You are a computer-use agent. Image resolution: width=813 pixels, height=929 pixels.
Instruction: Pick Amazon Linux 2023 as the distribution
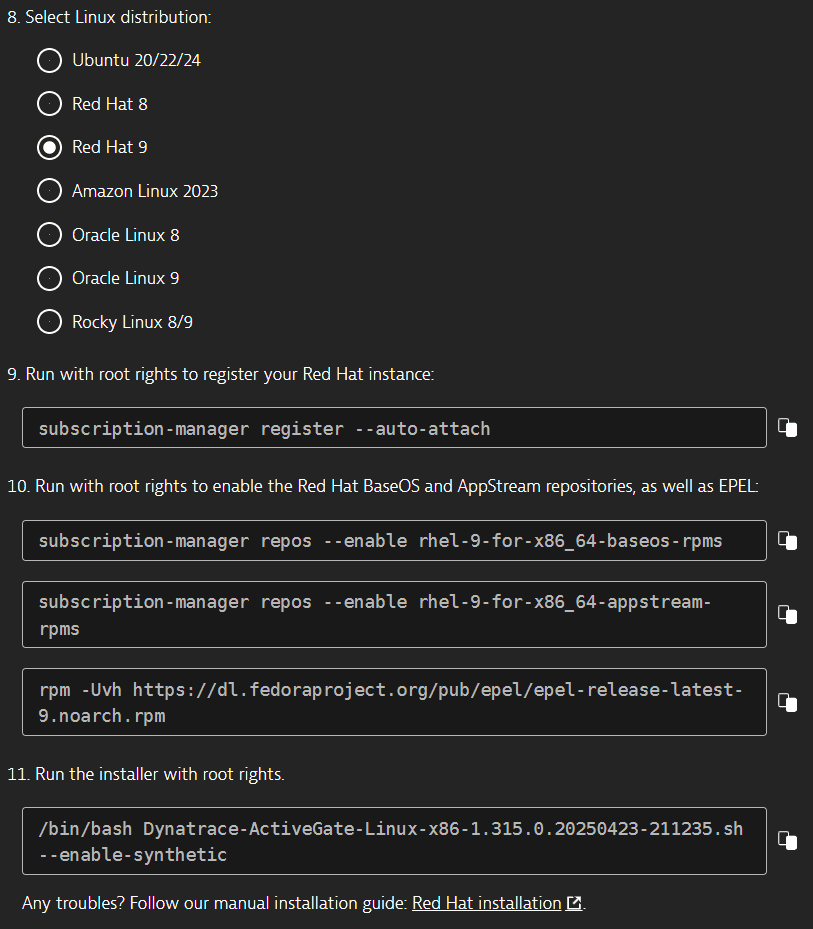tap(49, 191)
